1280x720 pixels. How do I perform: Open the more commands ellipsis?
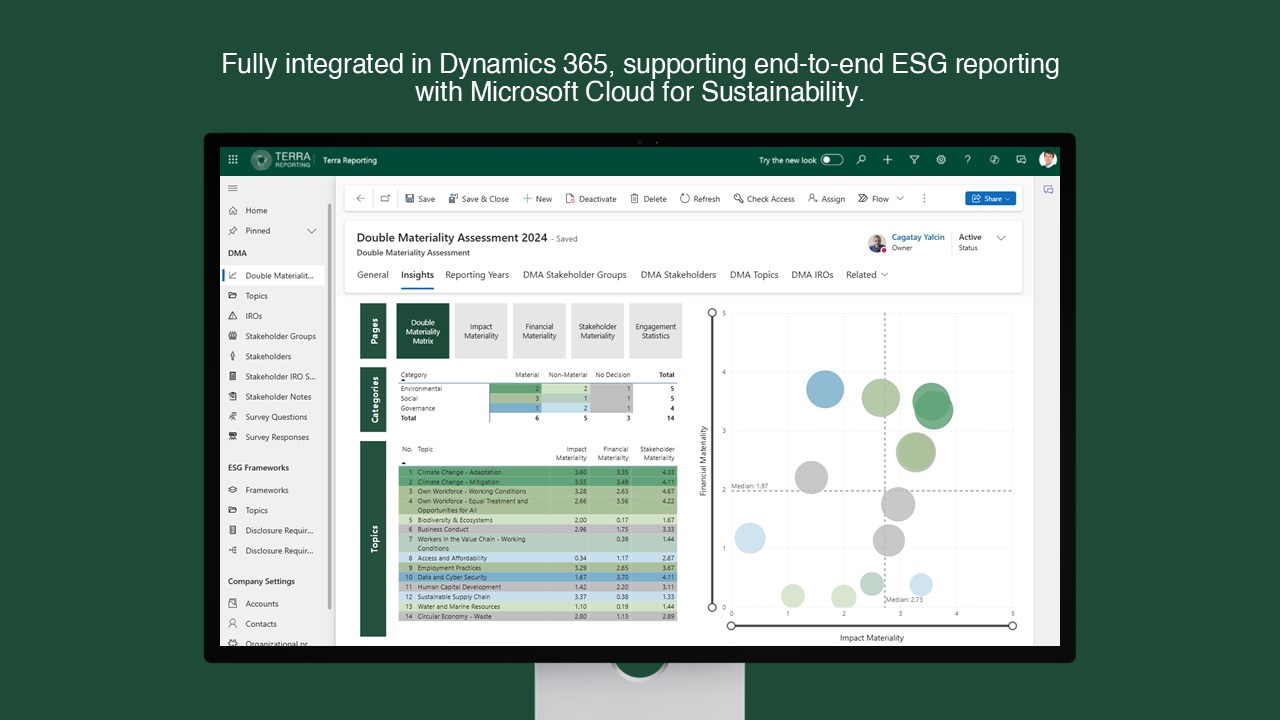(924, 199)
